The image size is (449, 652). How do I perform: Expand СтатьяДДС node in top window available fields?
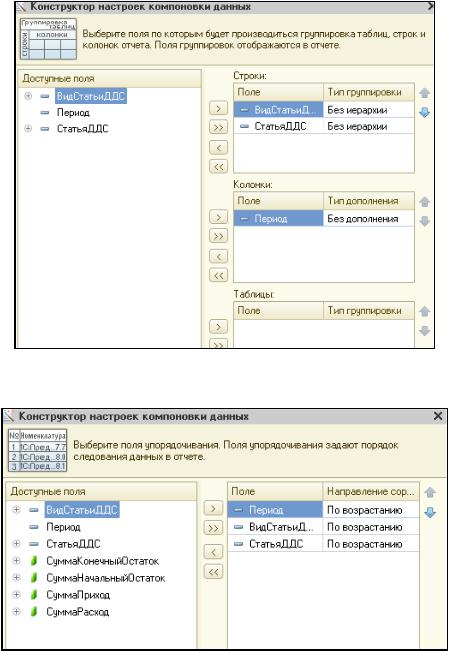(x=28, y=128)
